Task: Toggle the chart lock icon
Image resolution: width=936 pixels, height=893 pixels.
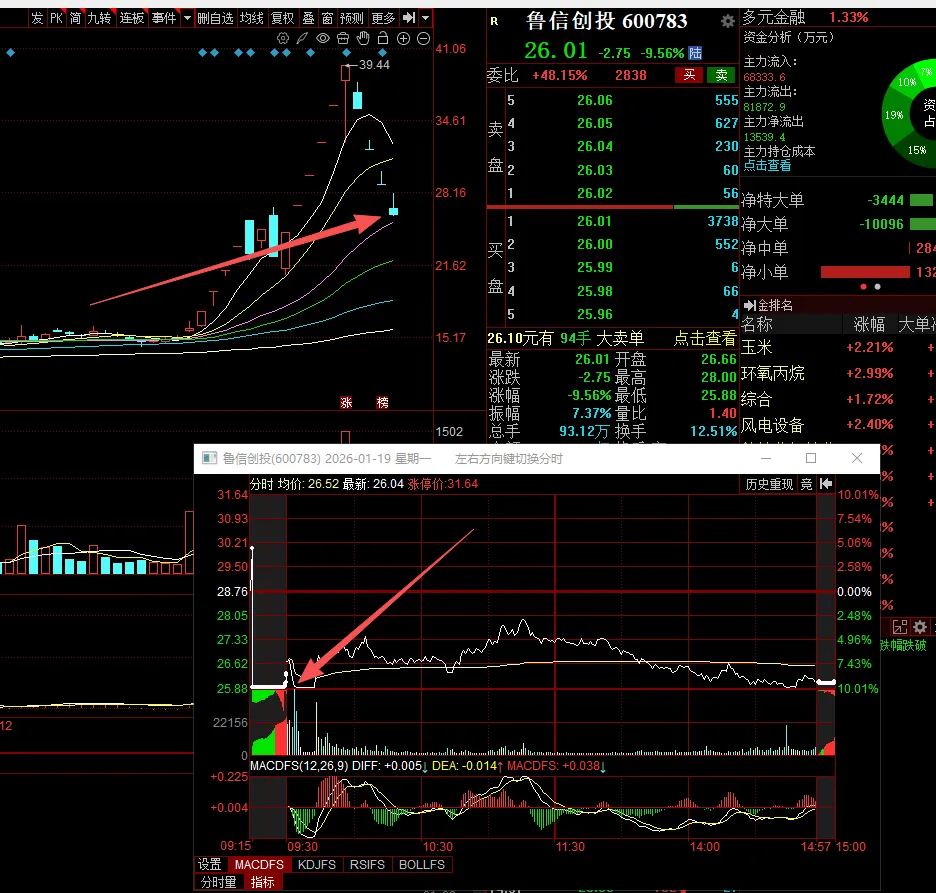Action: [x=383, y=39]
